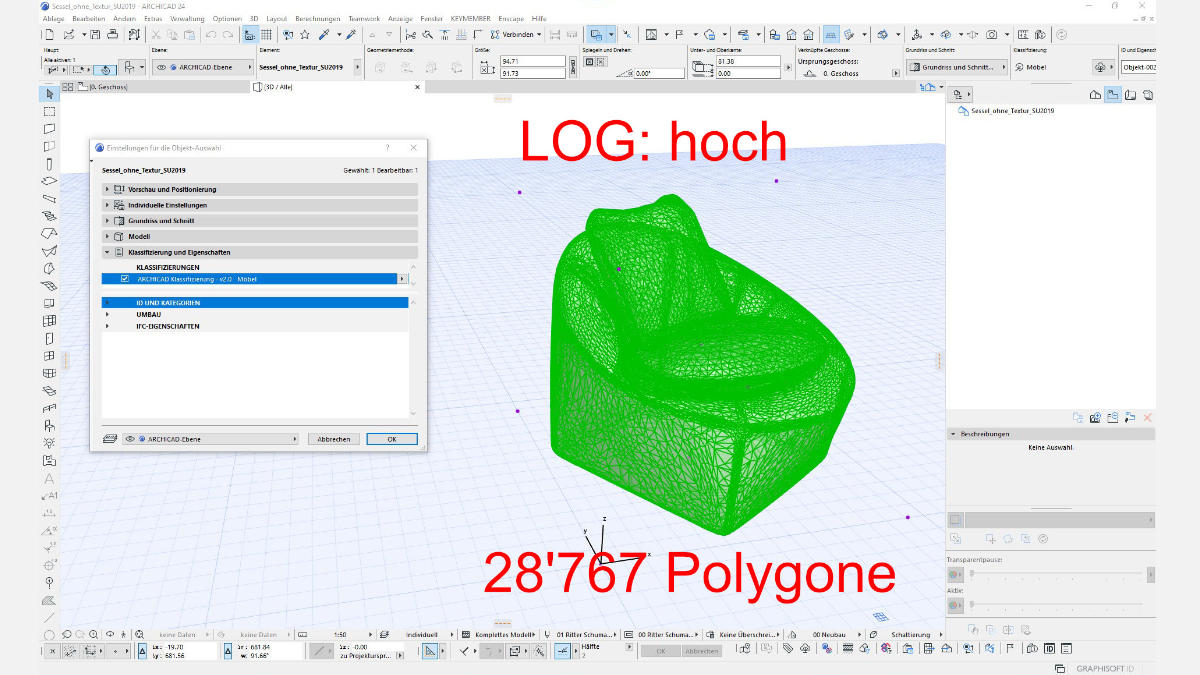This screenshot has height=675, width=1200.
Task: Click the Grundriss und Schnitt info box button
Action: click(x=957, y=67)
